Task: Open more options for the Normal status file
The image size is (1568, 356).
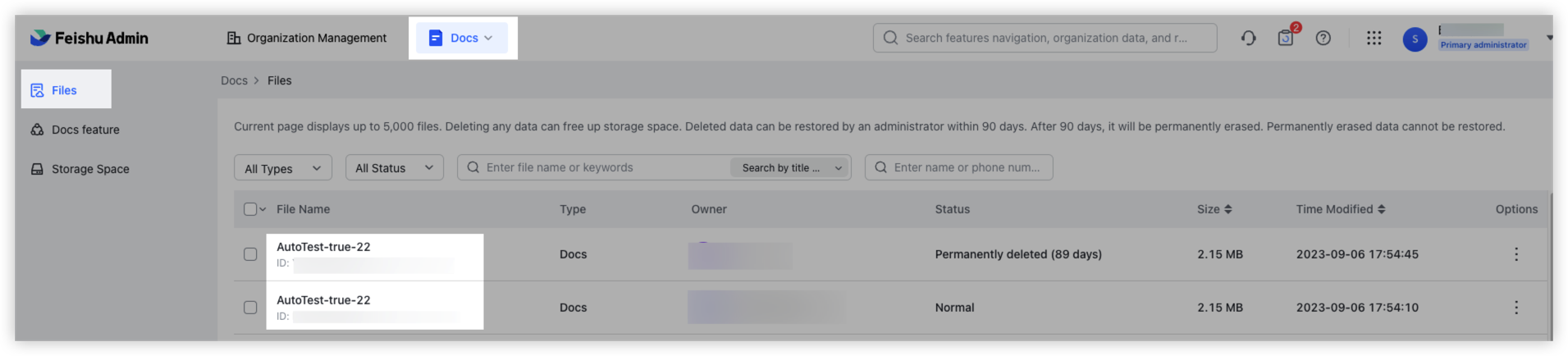Action: 1515,308
